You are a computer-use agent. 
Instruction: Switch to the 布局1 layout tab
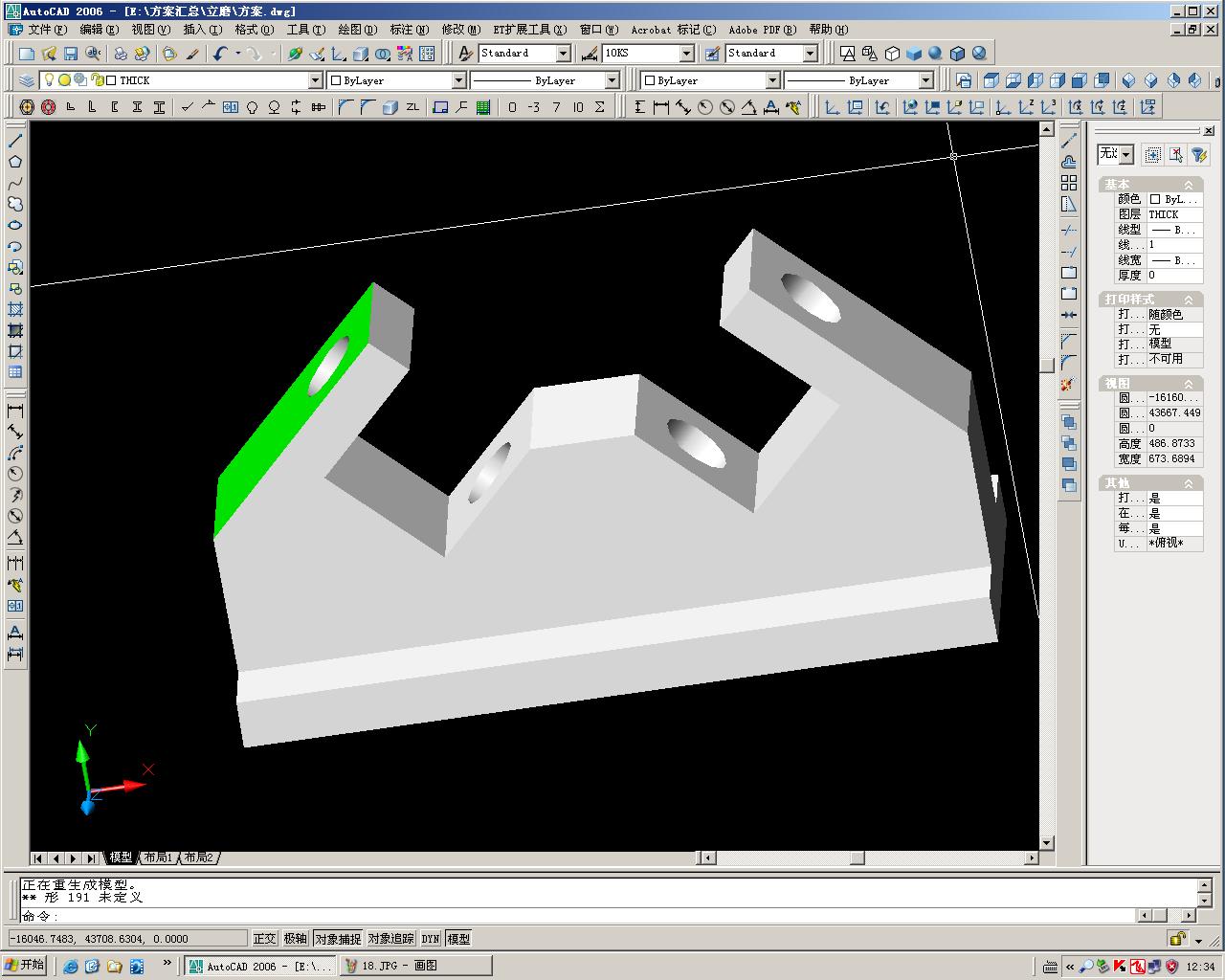159,857
